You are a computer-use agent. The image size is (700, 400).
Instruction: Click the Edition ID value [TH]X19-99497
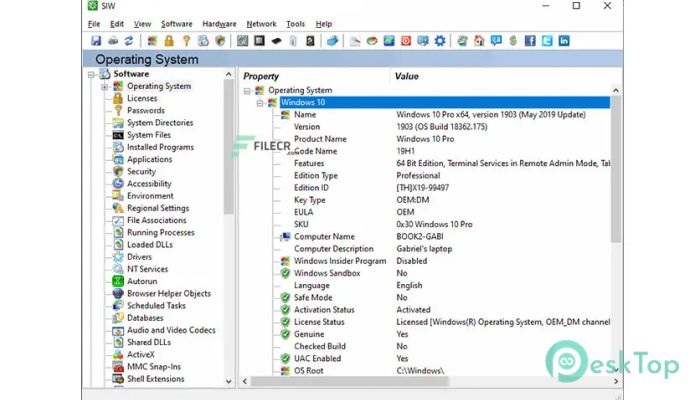click(422, 188)
